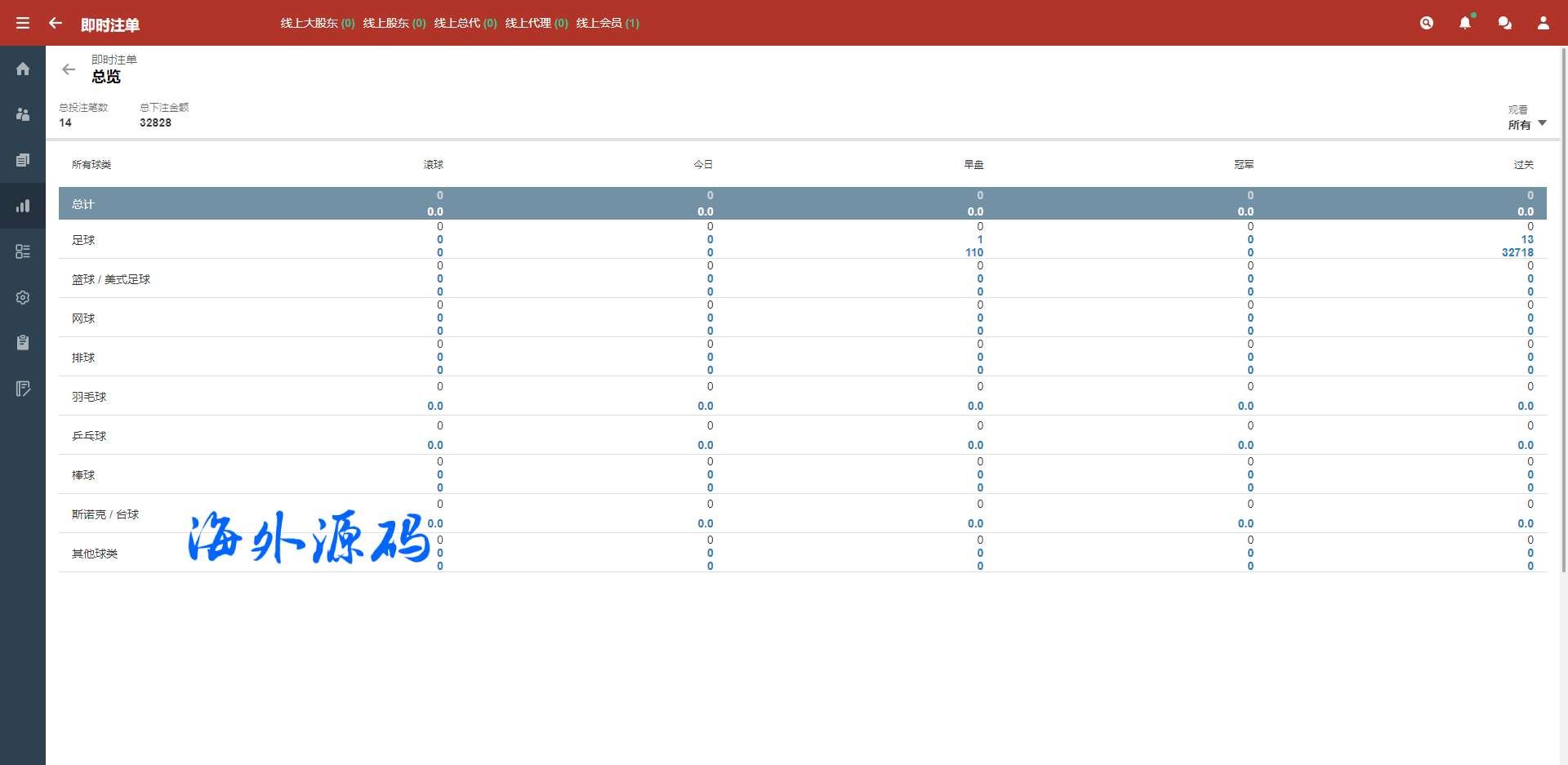Click the white back arrow in red header

pyautogui.click(x=56, y=23)
